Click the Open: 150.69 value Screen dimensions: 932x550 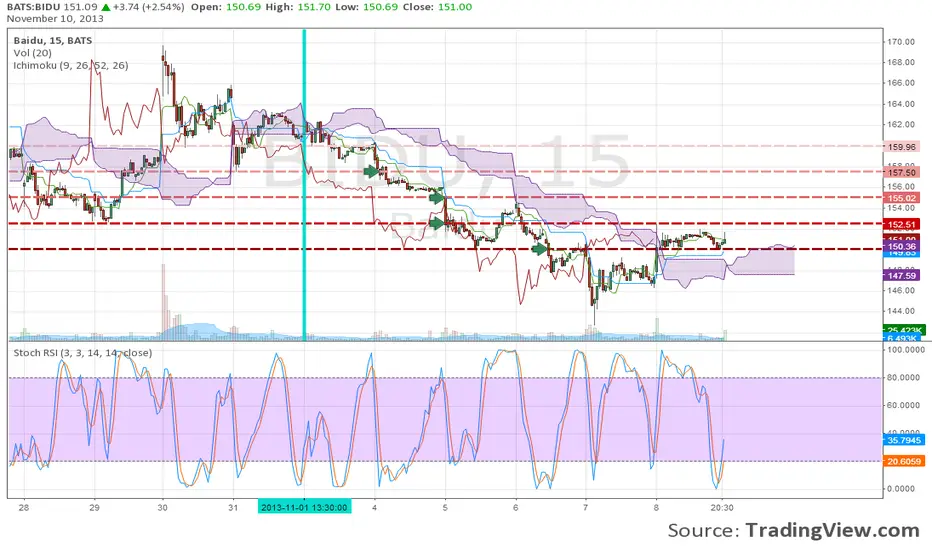tap(226, 7)
